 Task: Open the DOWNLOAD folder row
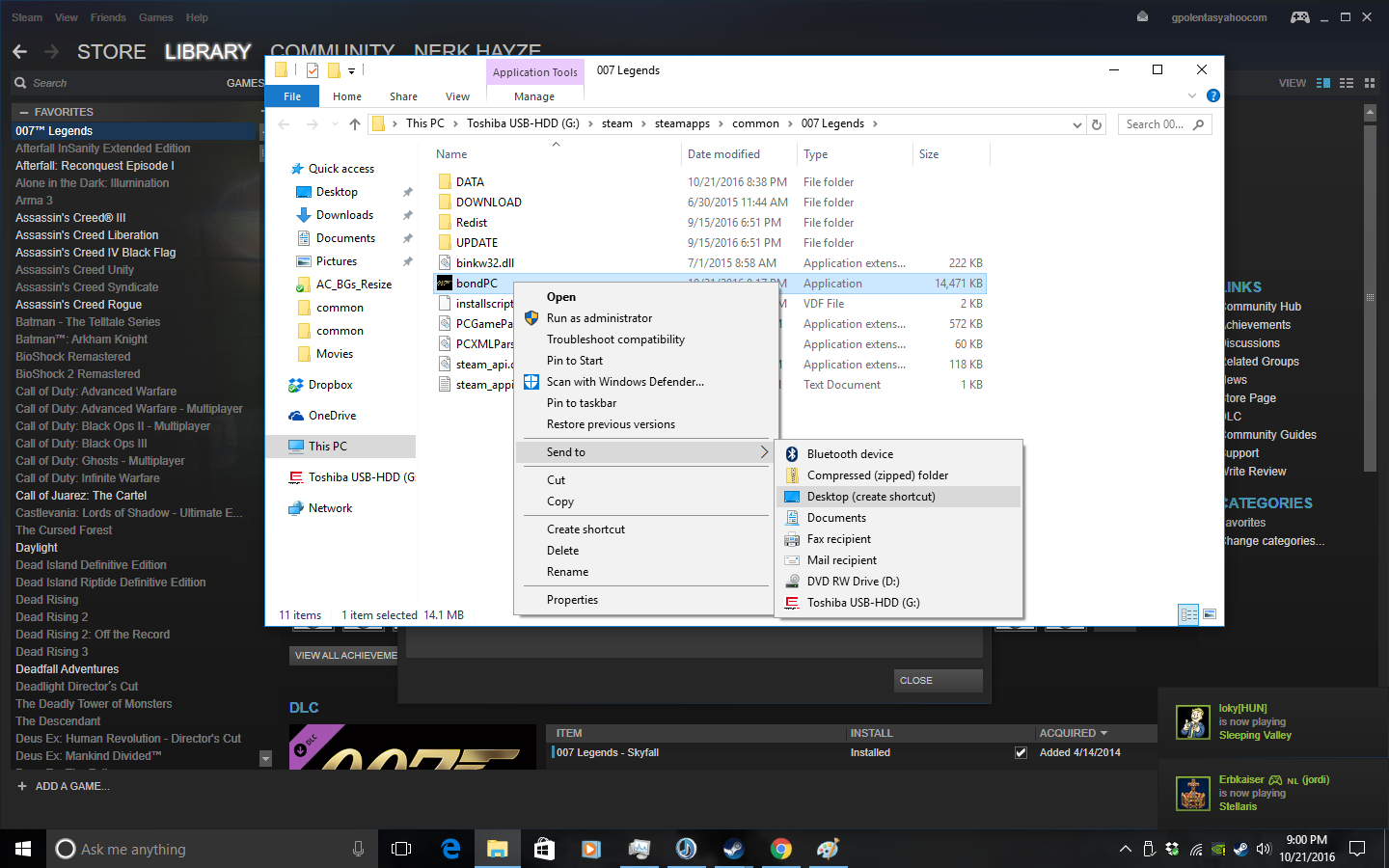(711, 203)
